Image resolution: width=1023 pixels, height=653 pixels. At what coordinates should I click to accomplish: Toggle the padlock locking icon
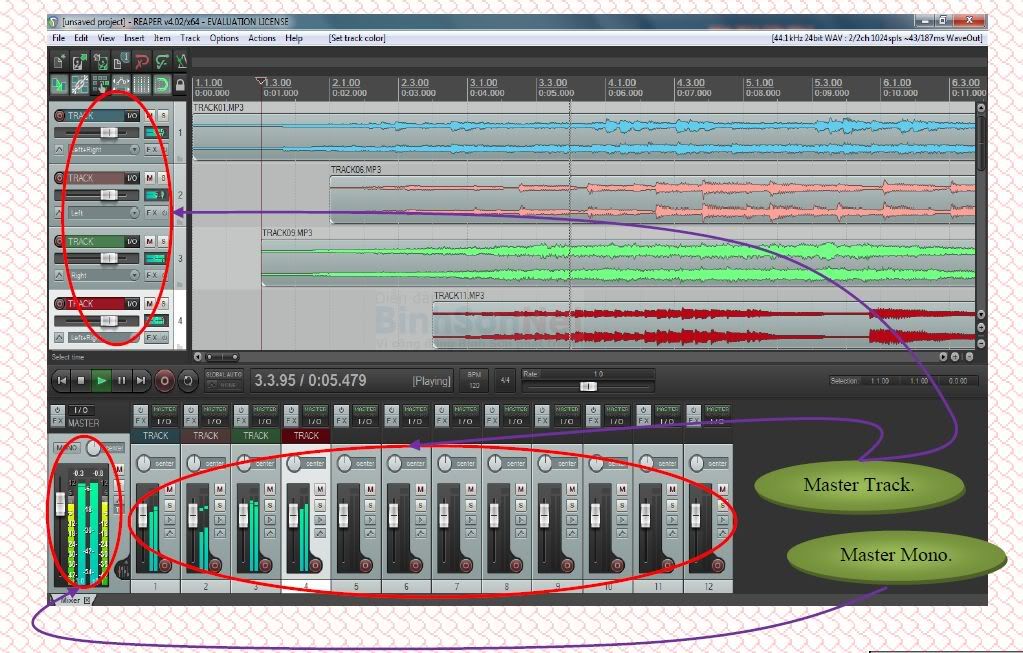point(180,85)
